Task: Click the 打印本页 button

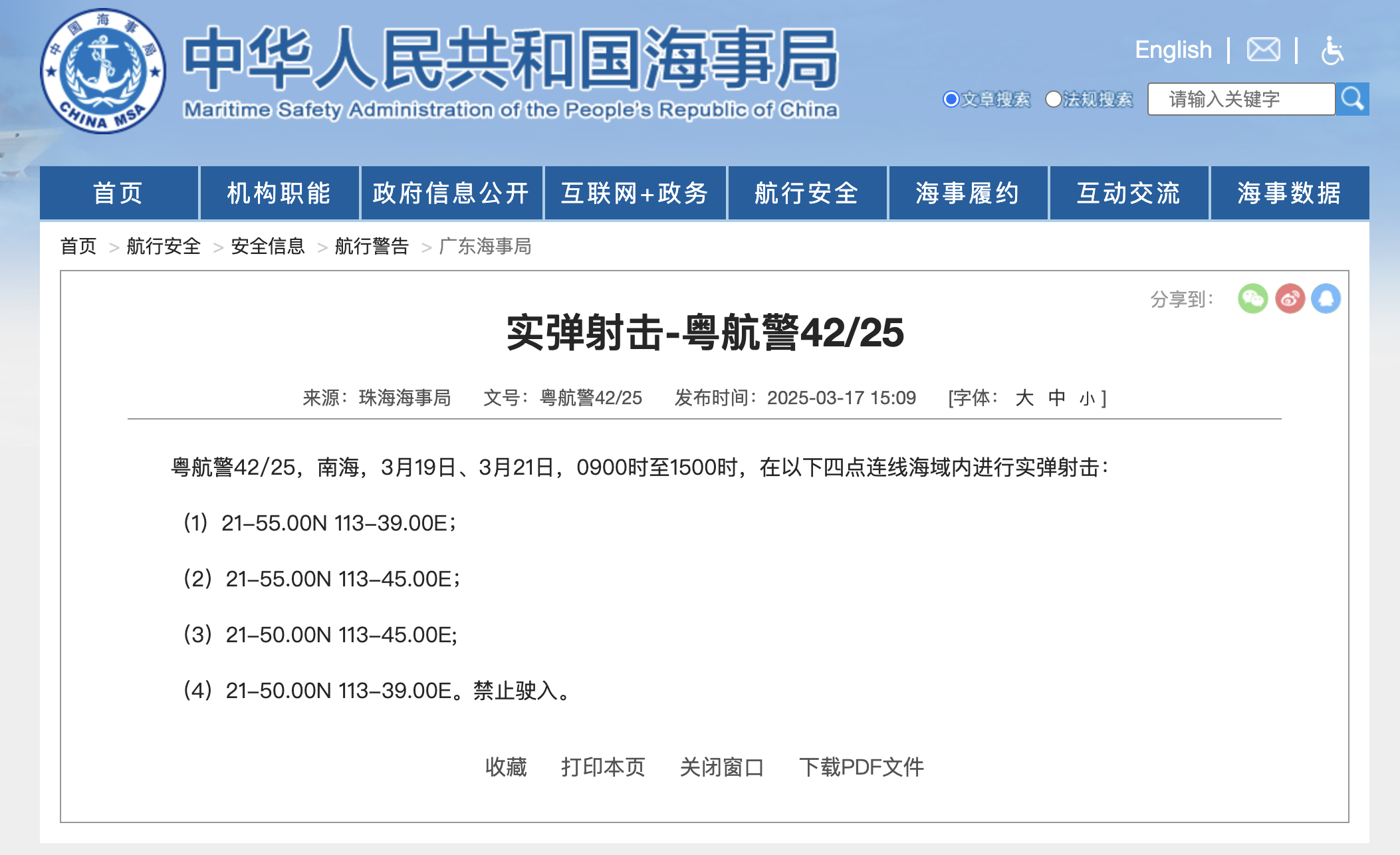Action: point(603,767)
